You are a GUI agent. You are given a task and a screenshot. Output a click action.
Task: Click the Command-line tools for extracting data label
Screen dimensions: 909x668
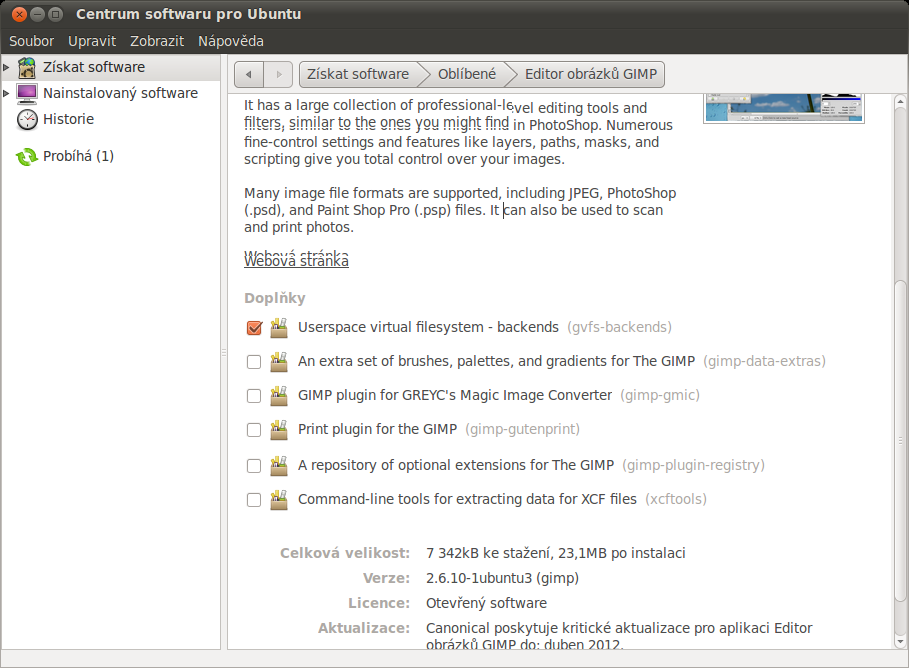coord(467,499)
